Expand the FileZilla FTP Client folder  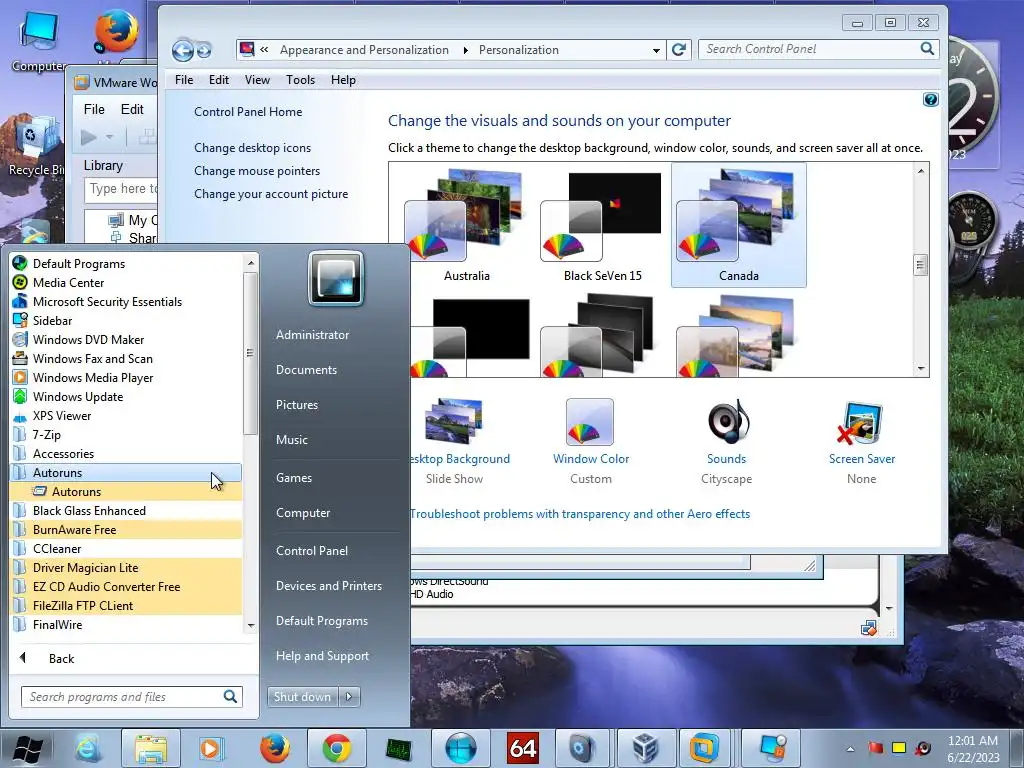[x=127, y=605]
